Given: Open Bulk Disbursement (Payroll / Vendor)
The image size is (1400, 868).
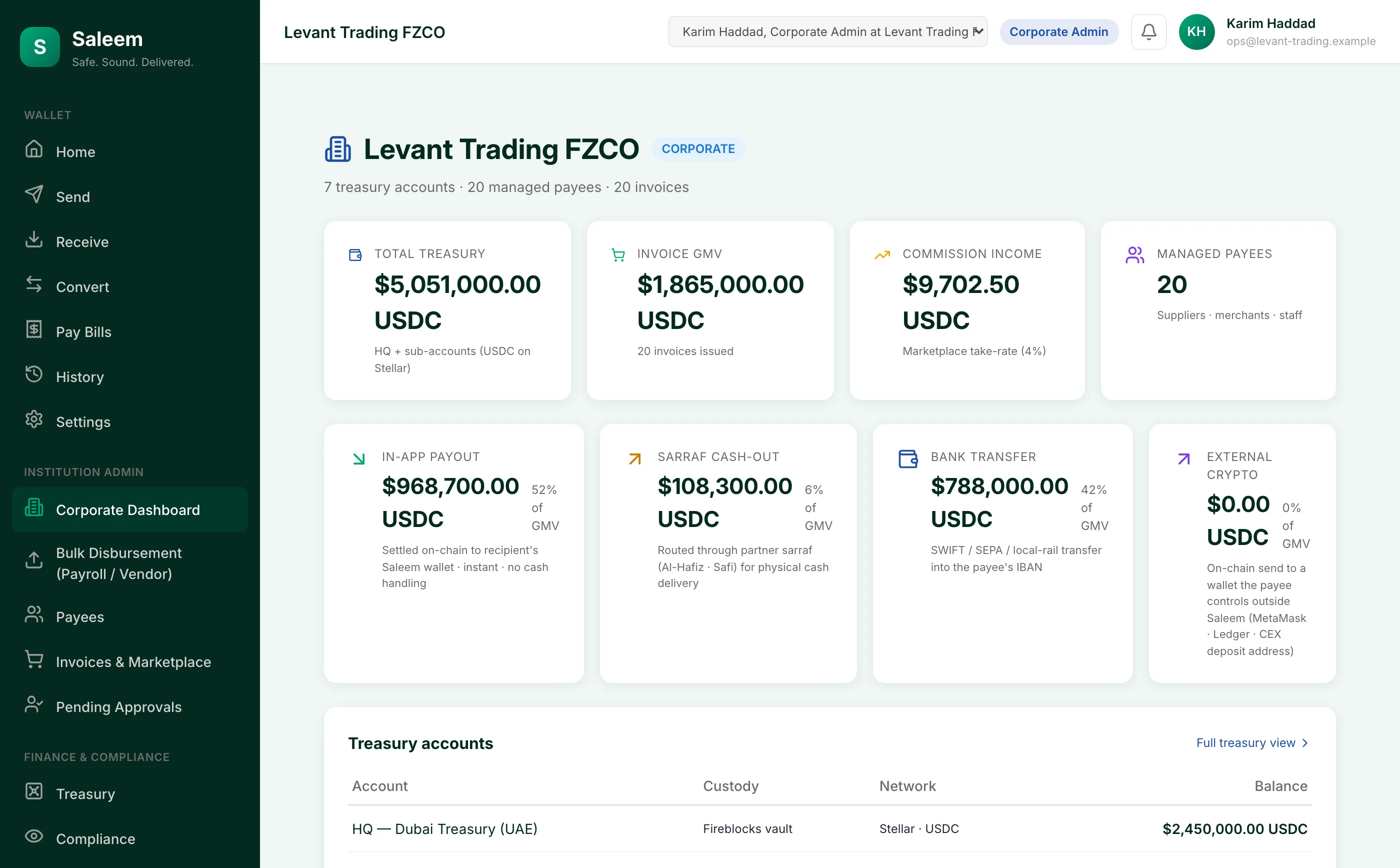Looking at the screenshot, I should pos(129,563).
